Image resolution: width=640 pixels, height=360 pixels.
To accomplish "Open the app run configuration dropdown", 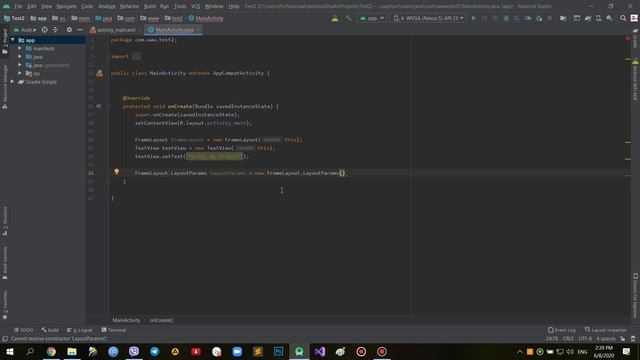I will click(371, 18).
